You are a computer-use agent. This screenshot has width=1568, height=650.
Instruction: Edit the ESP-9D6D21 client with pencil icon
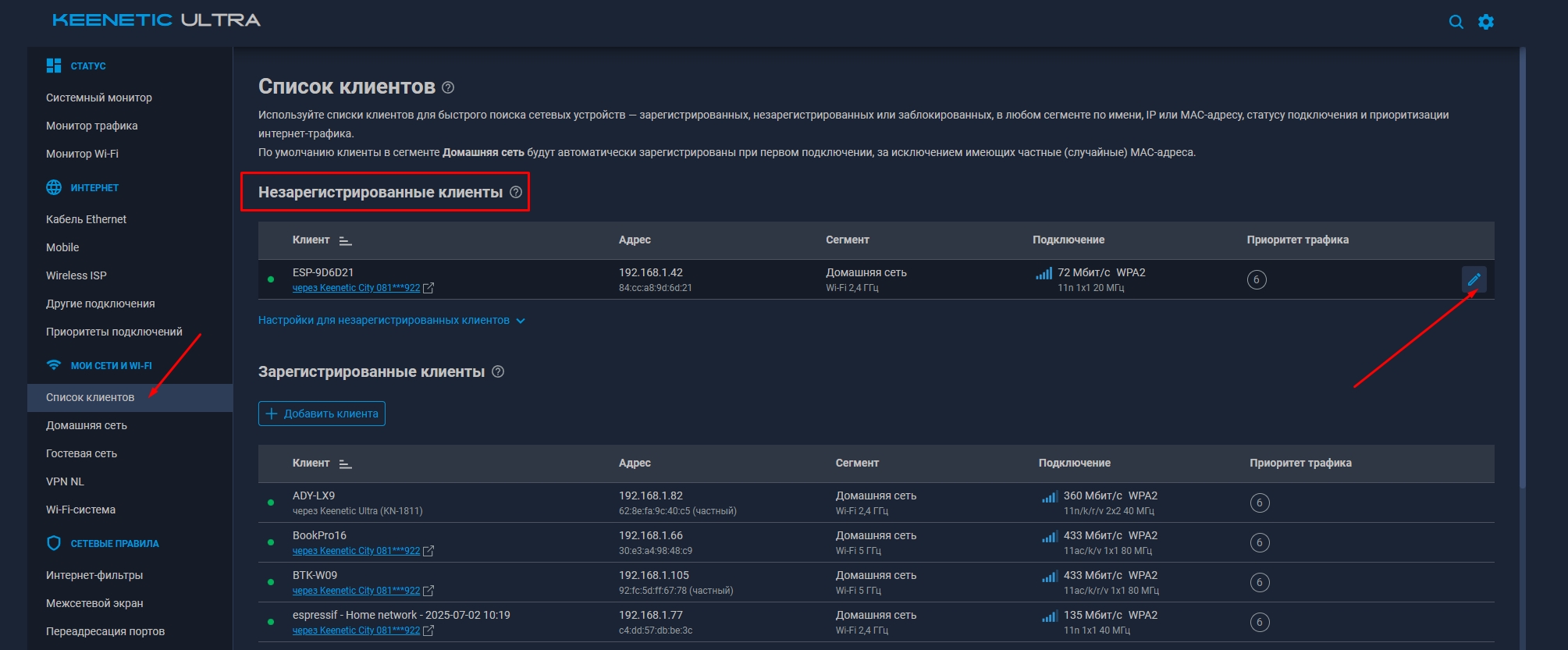(1474, 279)
